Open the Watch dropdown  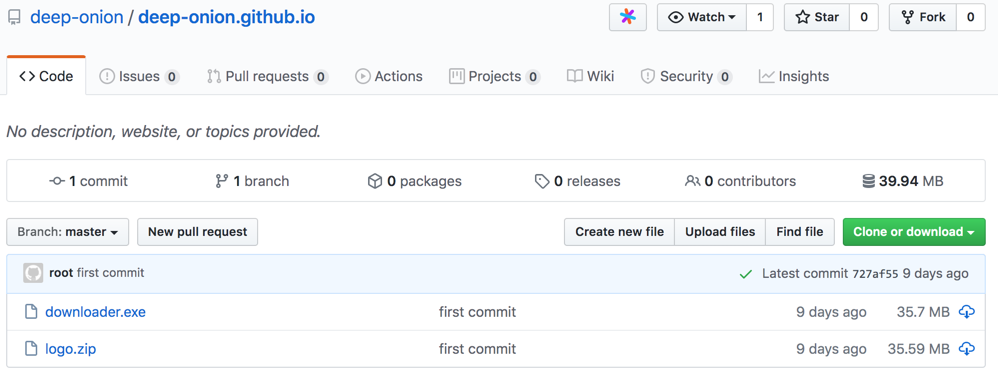click(x=702, y=17)
